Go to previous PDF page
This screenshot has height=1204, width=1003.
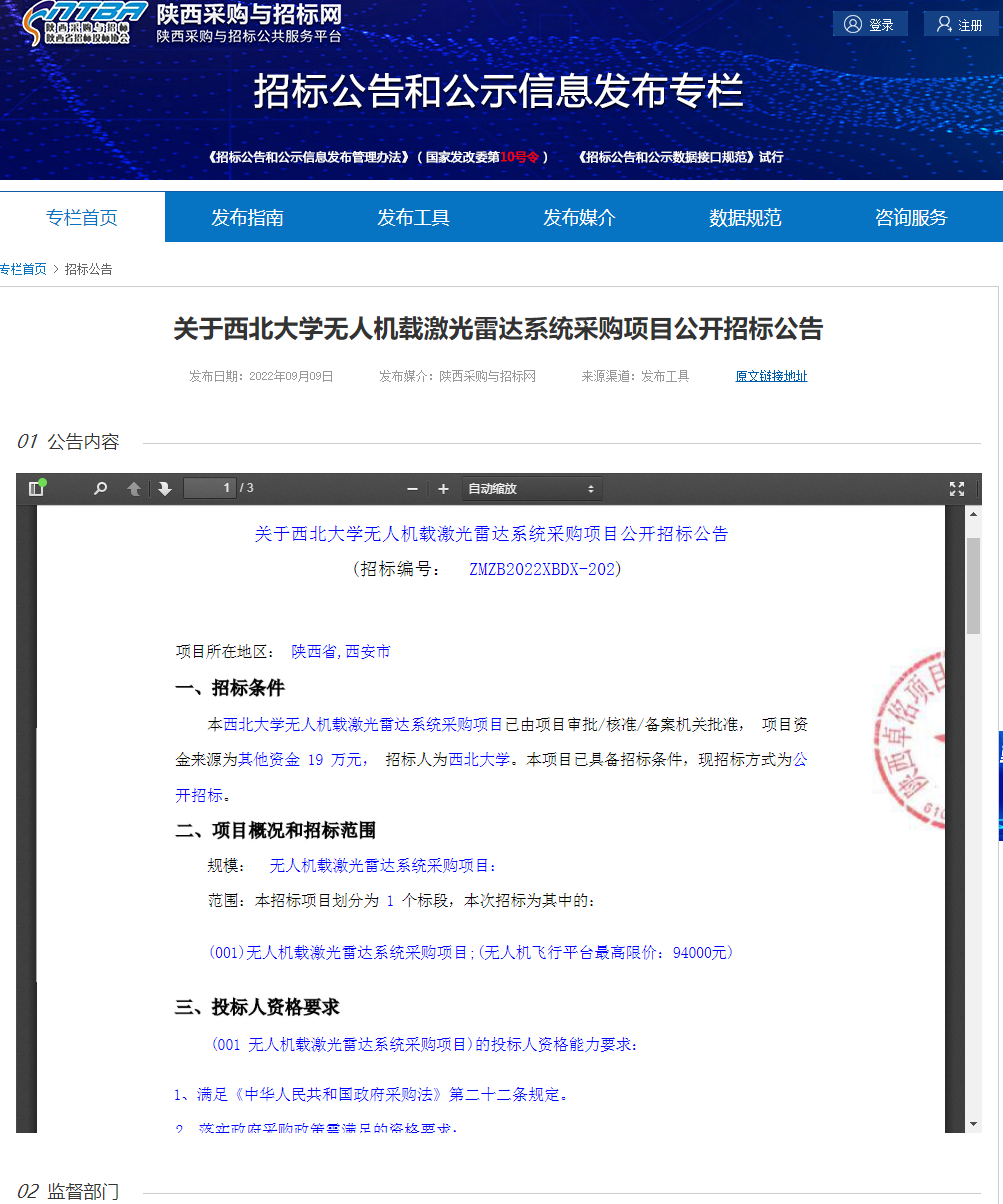tap(133, 489)
